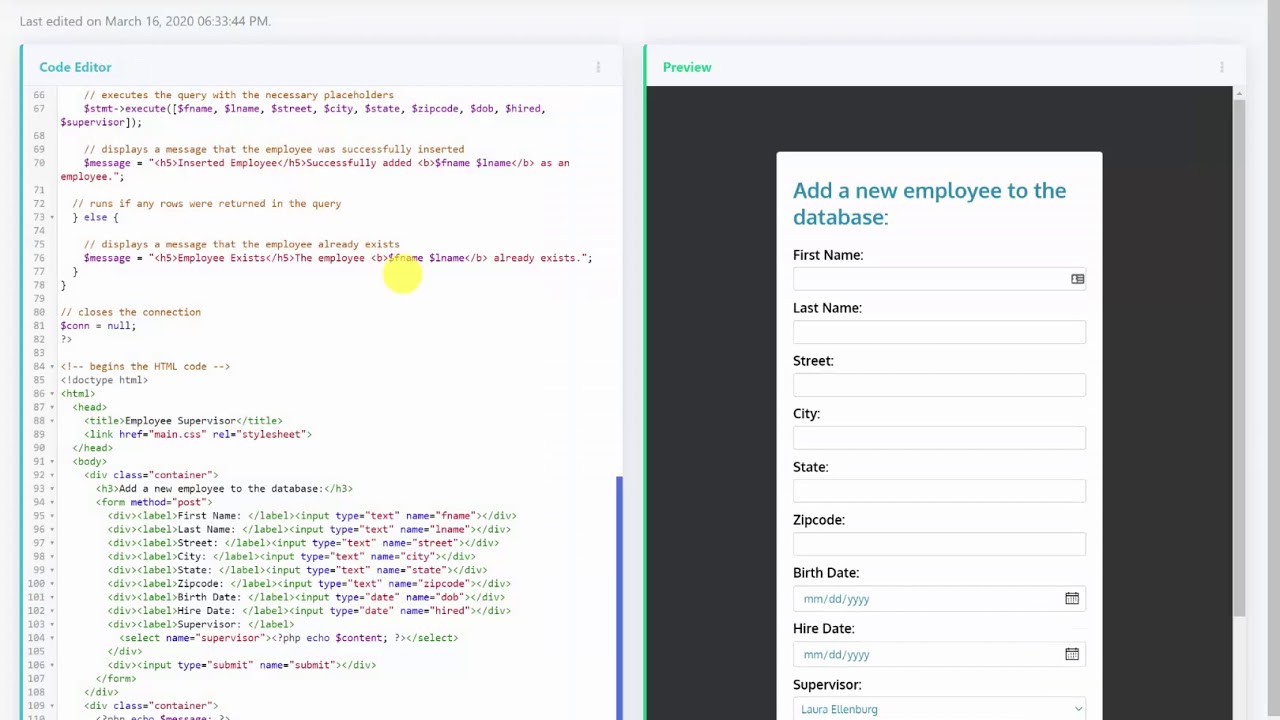Collapse the container div at line 92
This screenshot has width=1280, height=720.
click(52, 475)
